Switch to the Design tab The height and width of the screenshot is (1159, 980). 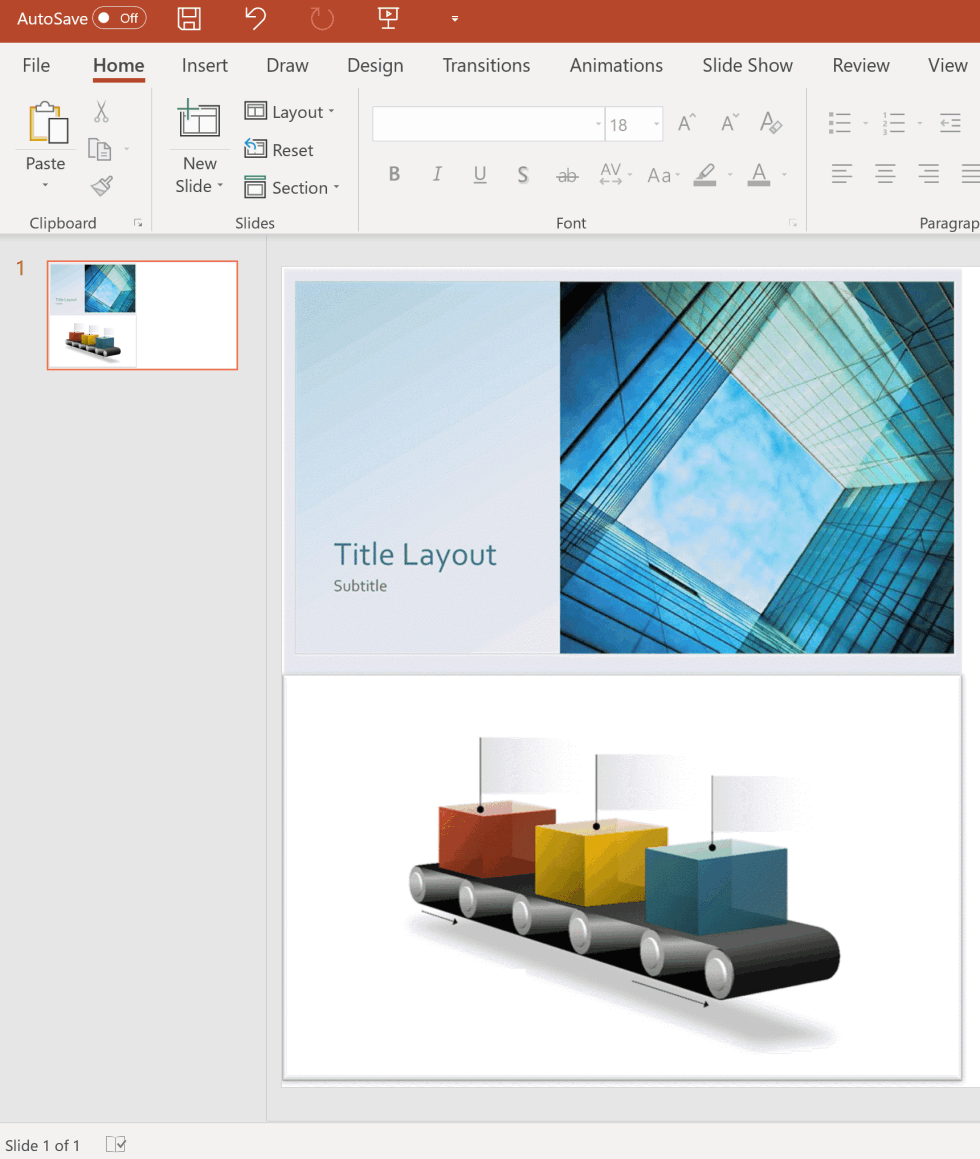click(x=375, y=65)
